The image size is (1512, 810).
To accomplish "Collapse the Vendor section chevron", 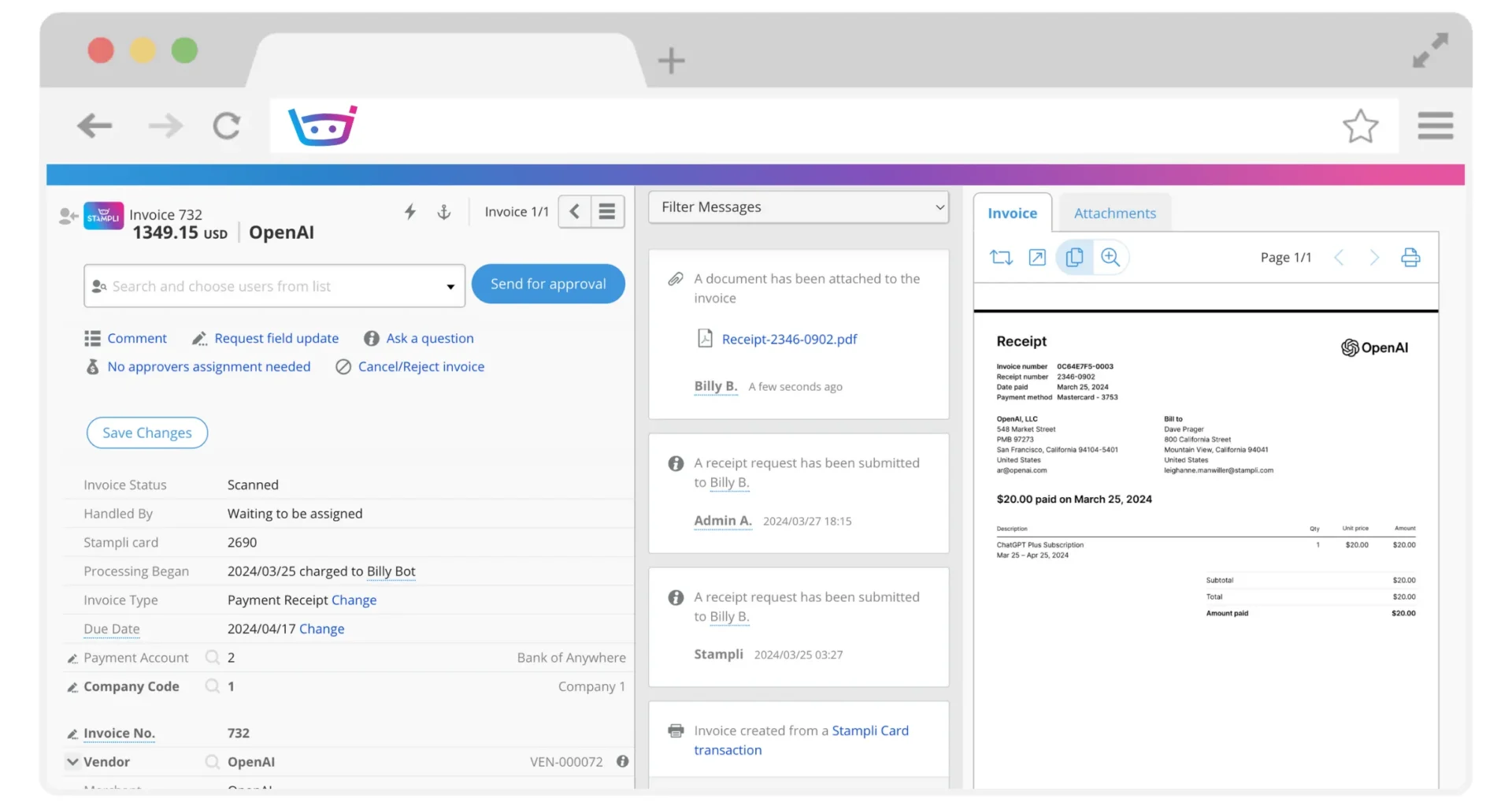I will (72, 762).
